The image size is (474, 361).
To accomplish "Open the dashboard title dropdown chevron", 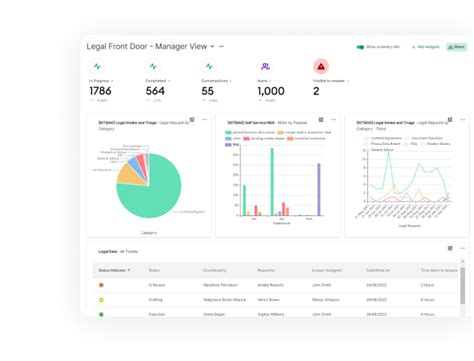I will 212,46.
